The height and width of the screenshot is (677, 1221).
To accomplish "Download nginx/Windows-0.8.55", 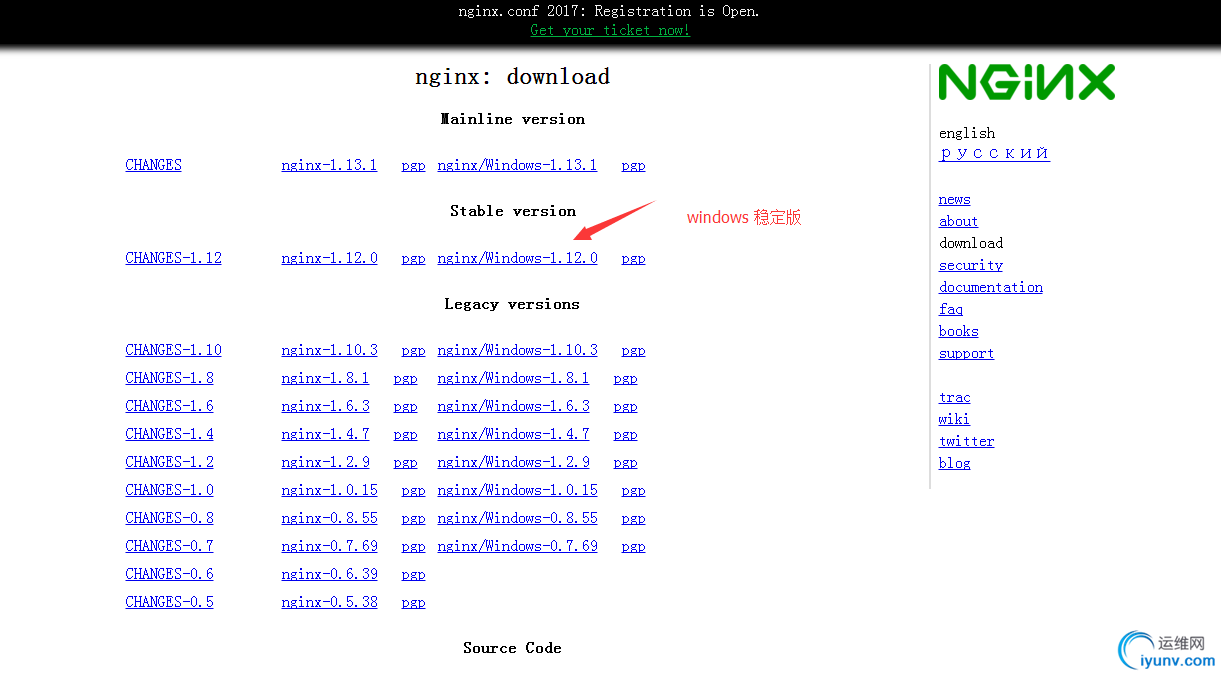I will [x=517, y=518].
